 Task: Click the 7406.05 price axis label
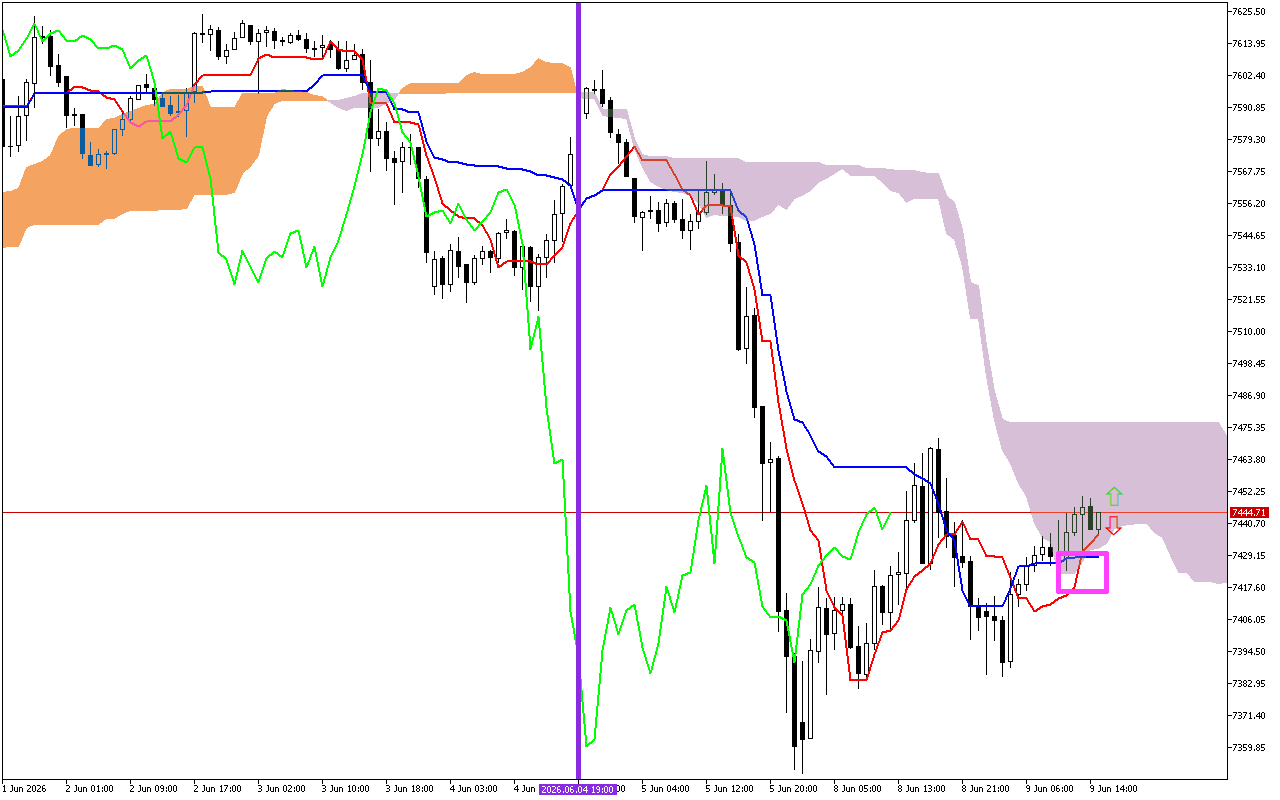pyautogui.click(x=1250, y=619)
